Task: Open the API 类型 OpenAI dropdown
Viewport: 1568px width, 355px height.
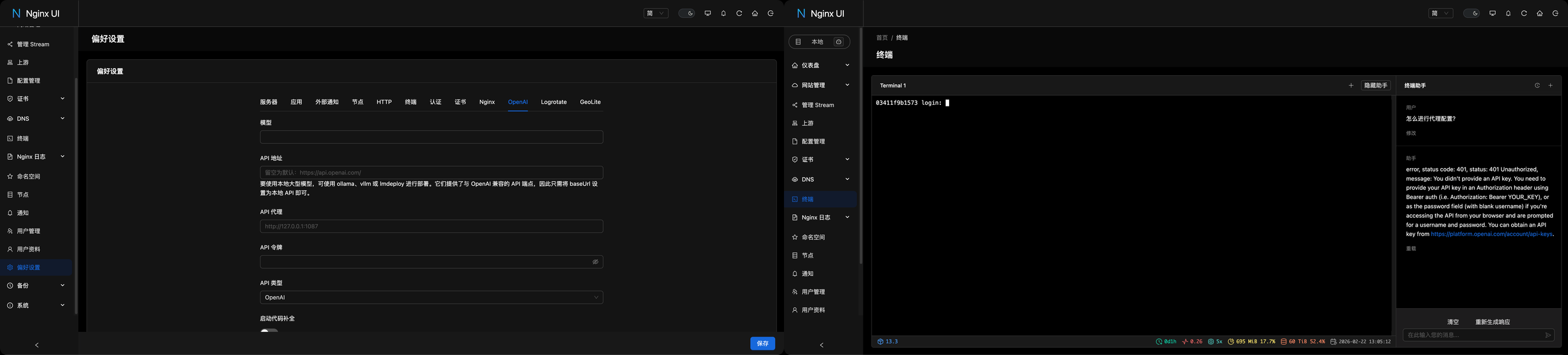Action: coord(432,297)
